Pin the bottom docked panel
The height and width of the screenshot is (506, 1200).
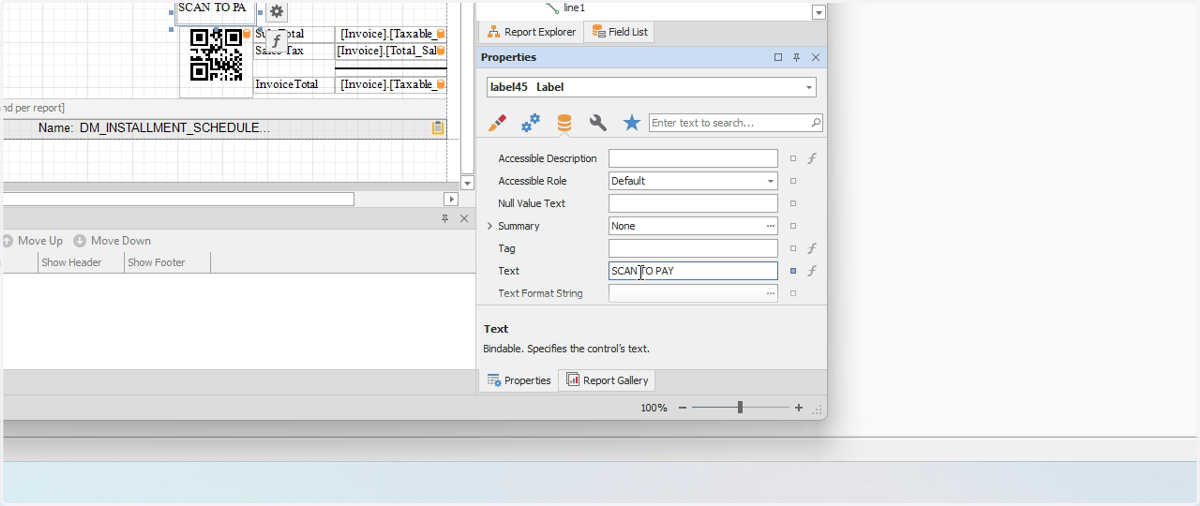tap(445, 218)
